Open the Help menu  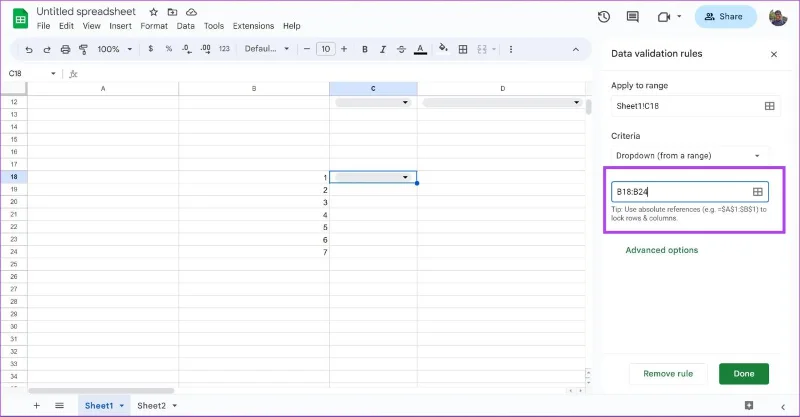292,26
